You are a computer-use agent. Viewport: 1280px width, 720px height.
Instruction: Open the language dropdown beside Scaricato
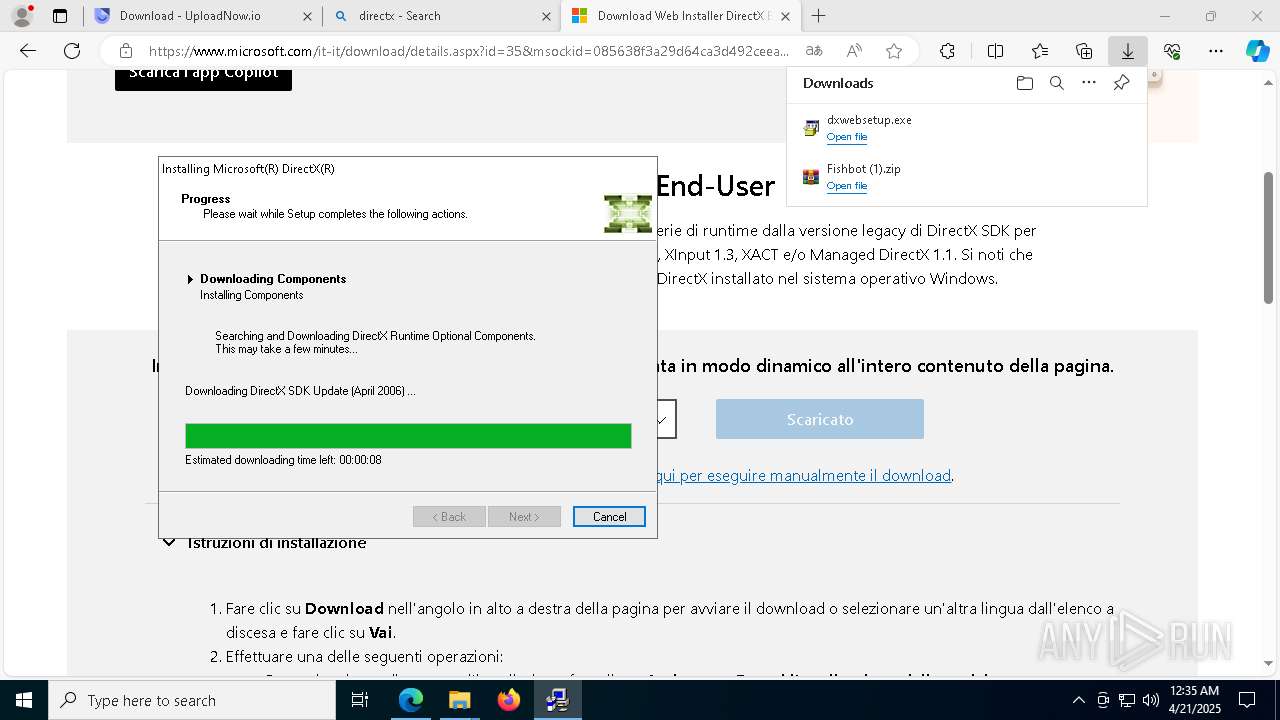[666, 419]
